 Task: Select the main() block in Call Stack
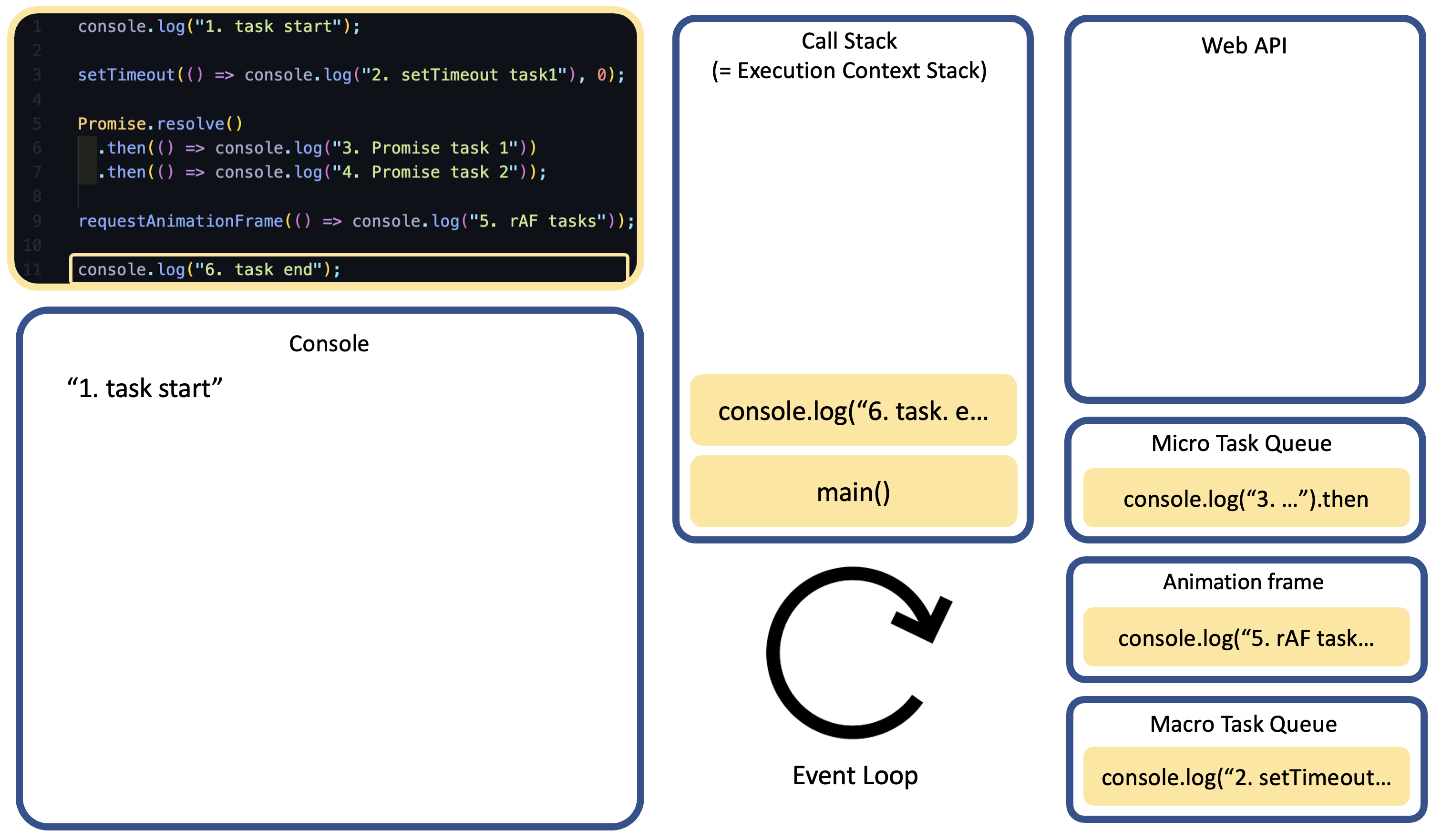tap(853, 492)
